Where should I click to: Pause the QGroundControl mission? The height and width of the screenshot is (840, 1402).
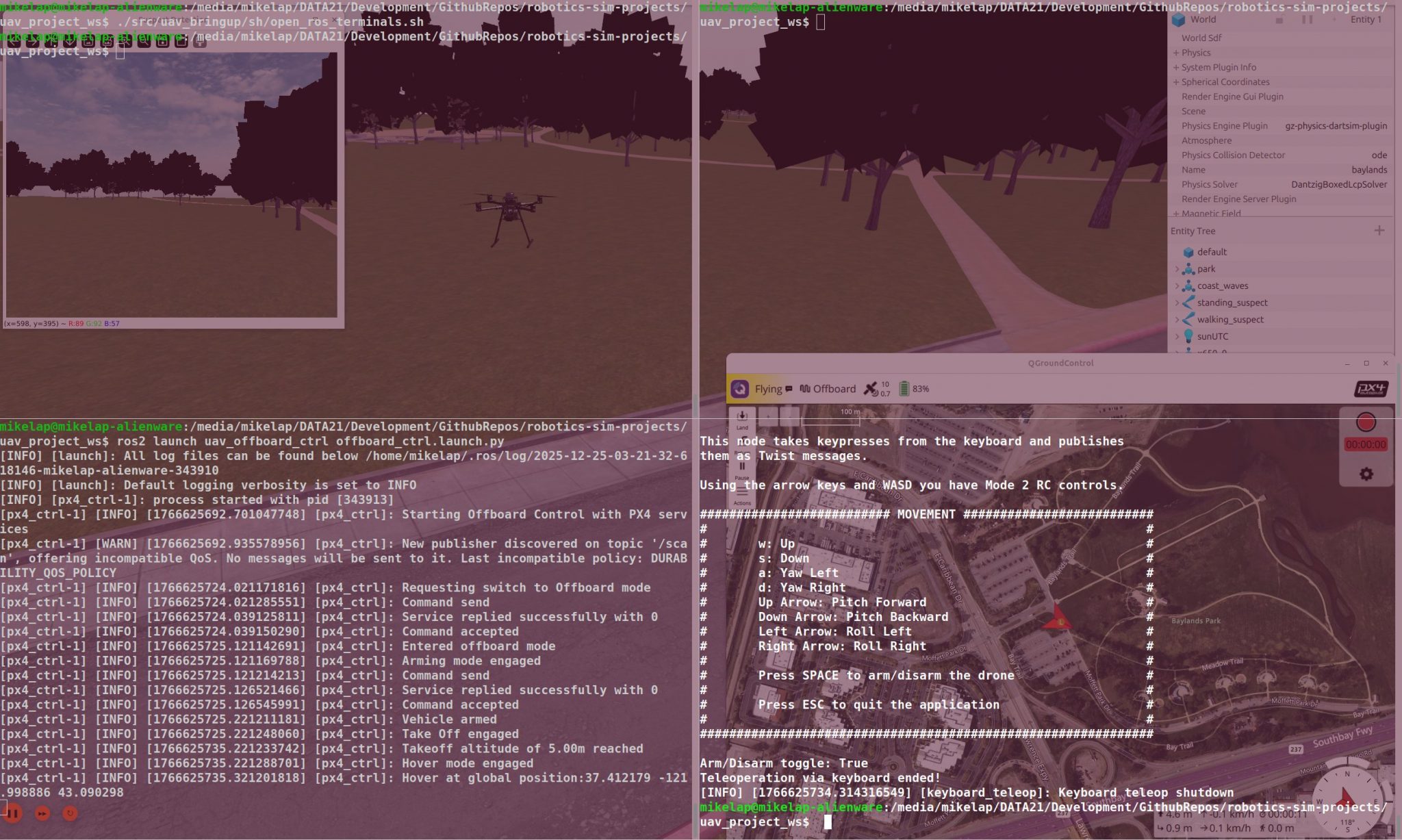click(742, 469)
